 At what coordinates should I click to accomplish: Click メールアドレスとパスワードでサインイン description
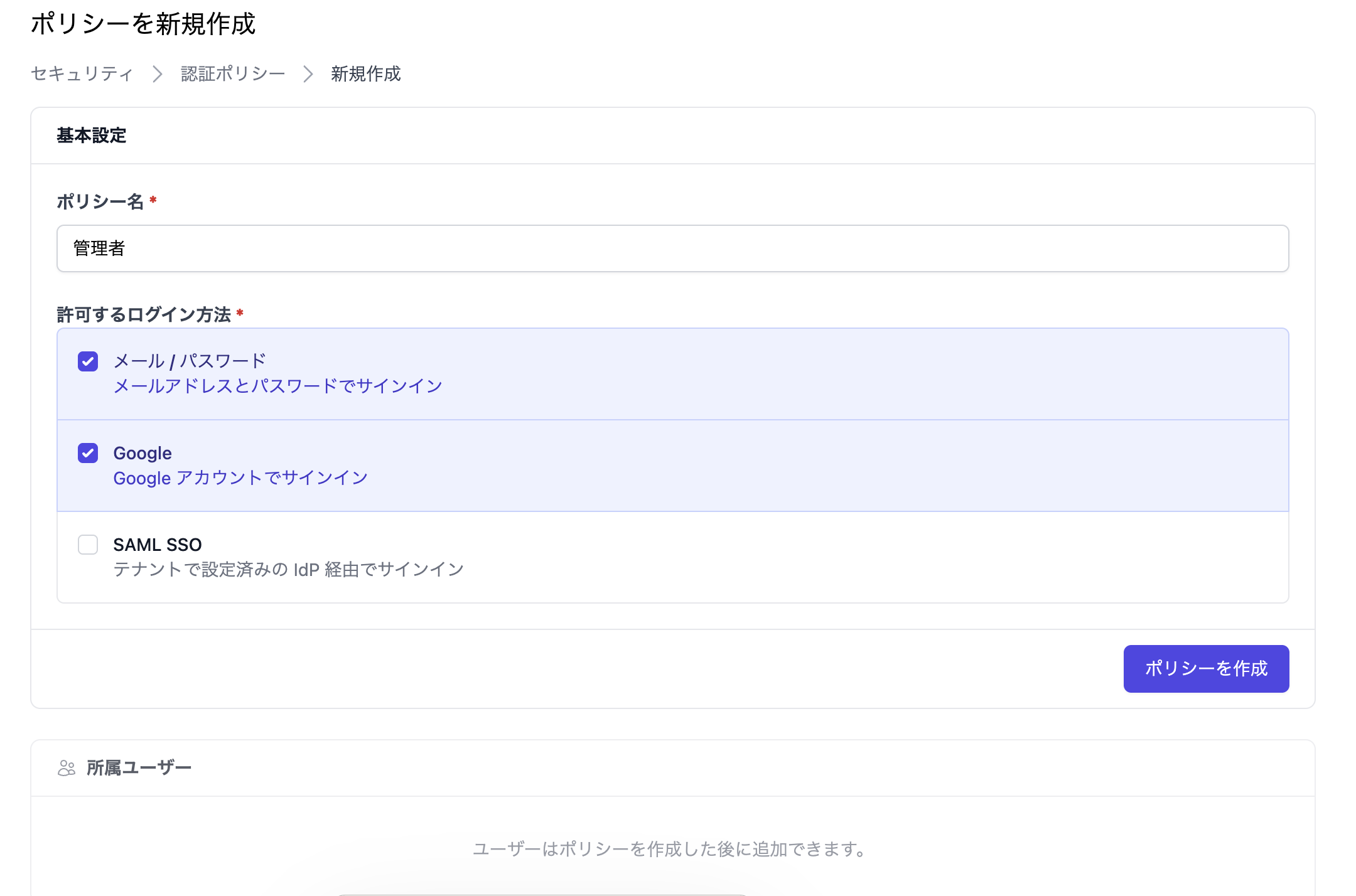[278, 386]
